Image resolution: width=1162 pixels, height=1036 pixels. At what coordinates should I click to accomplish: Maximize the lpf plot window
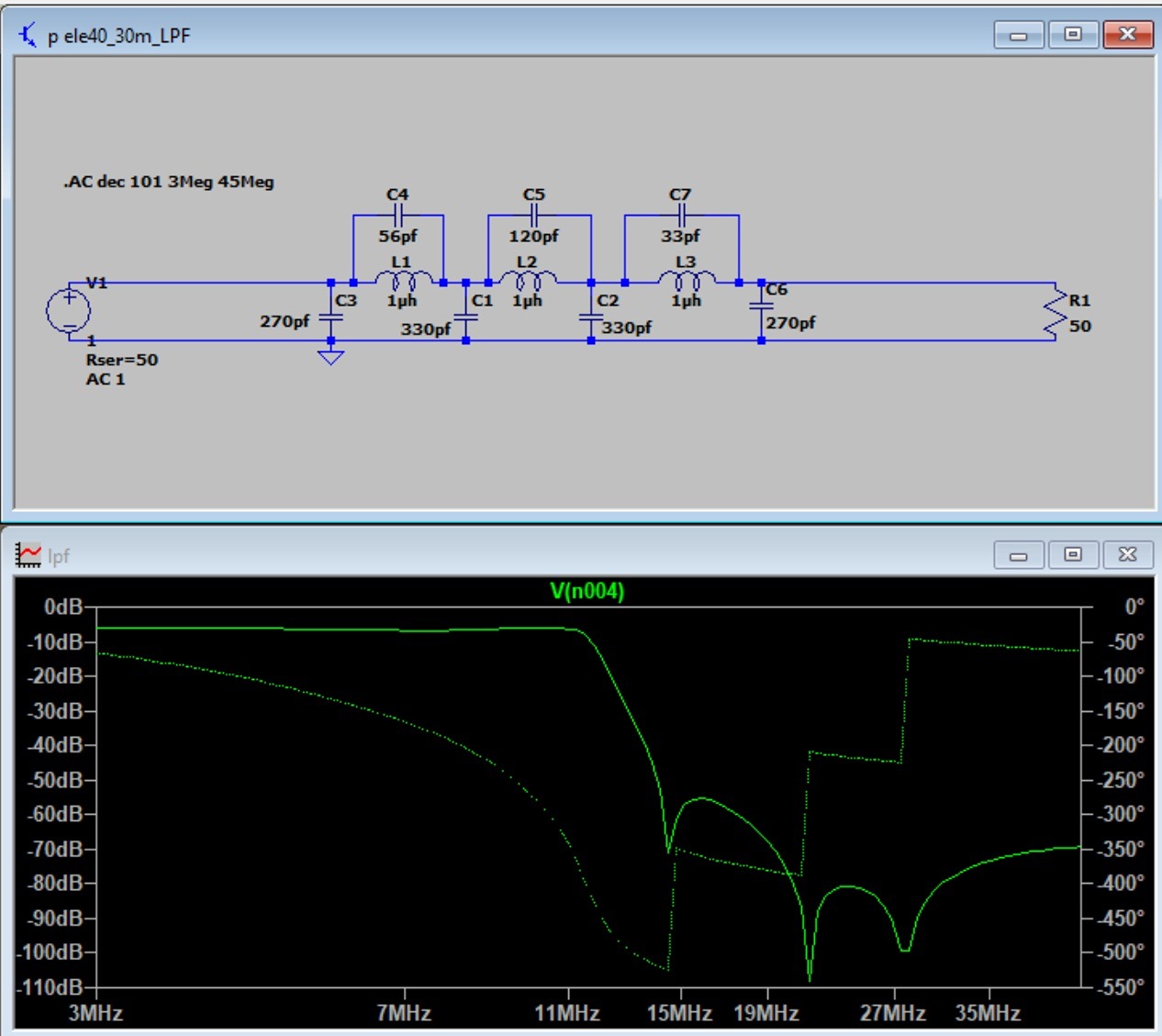(x=1072, y=554)
